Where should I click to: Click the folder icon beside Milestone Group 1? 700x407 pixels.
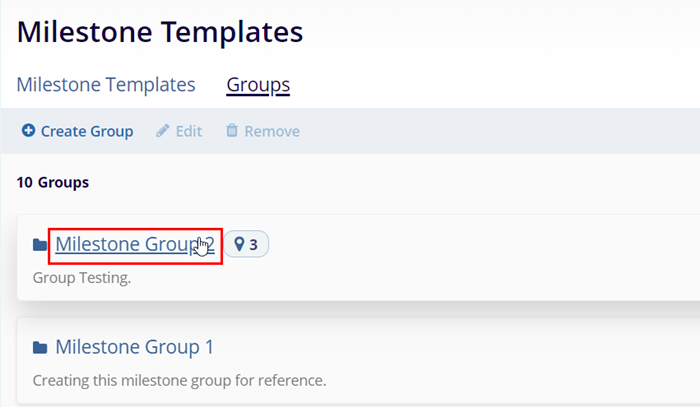[x=40, y=348]
